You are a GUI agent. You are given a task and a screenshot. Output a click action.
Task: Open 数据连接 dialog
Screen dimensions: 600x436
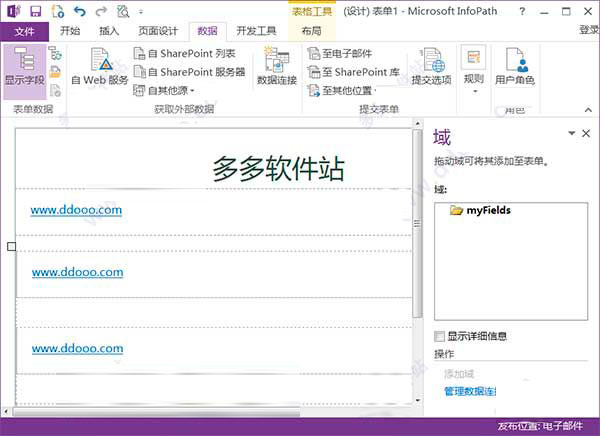(277, 66)
